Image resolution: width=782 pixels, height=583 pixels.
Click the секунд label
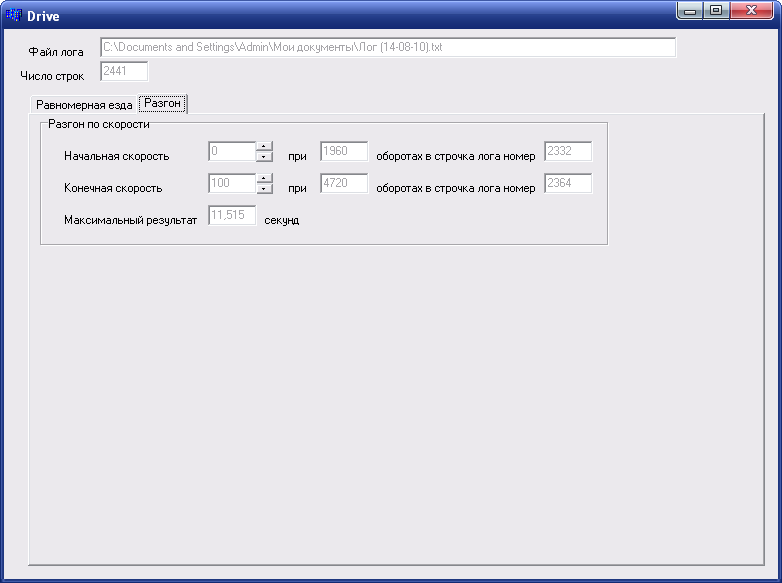[282, 220]
